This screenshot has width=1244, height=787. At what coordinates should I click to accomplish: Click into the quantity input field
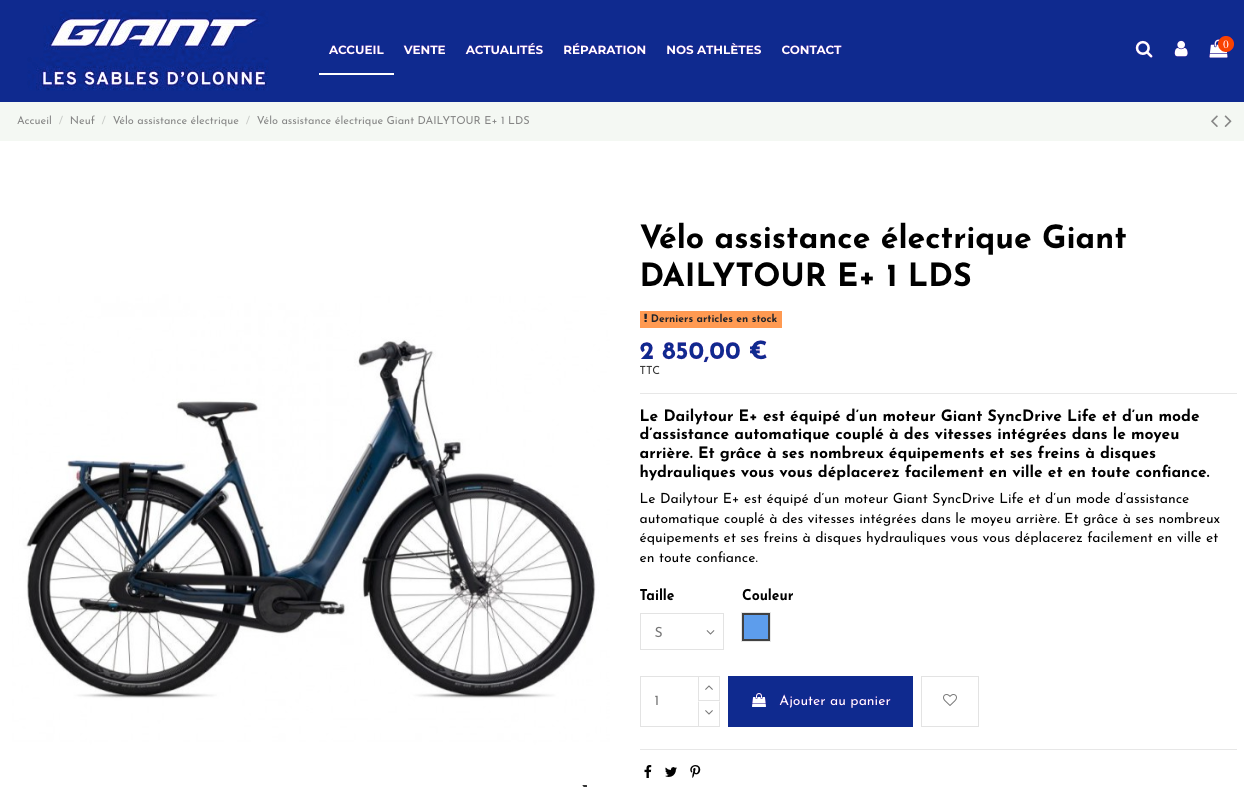669,701
